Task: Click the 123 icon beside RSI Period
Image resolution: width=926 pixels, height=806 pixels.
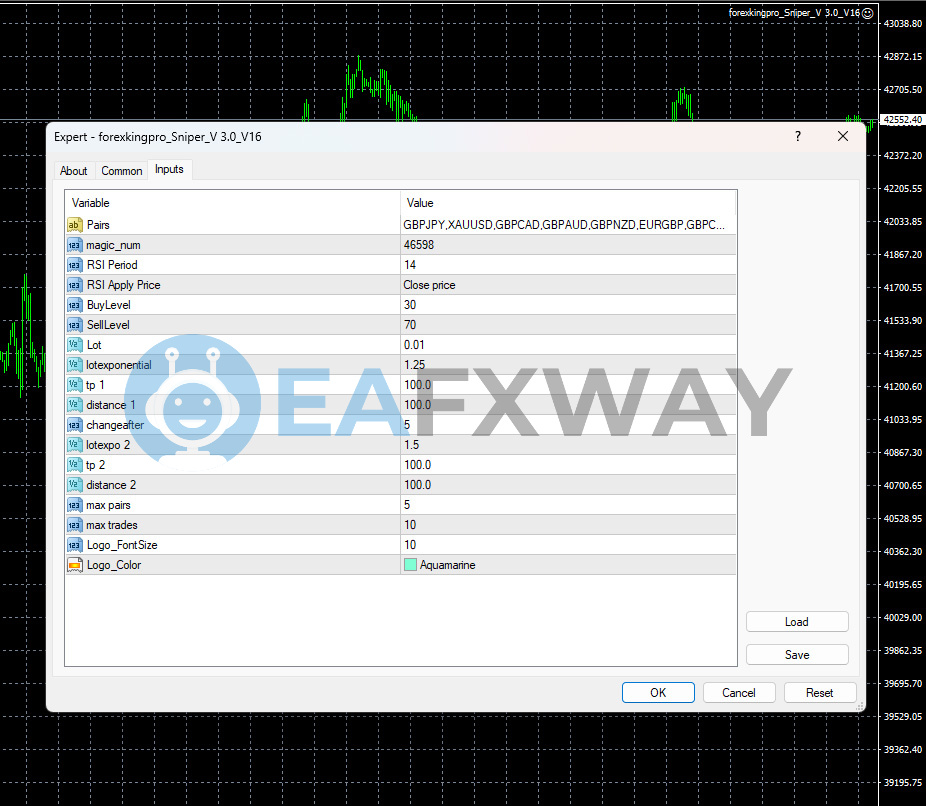Action: tap(75, 265)
